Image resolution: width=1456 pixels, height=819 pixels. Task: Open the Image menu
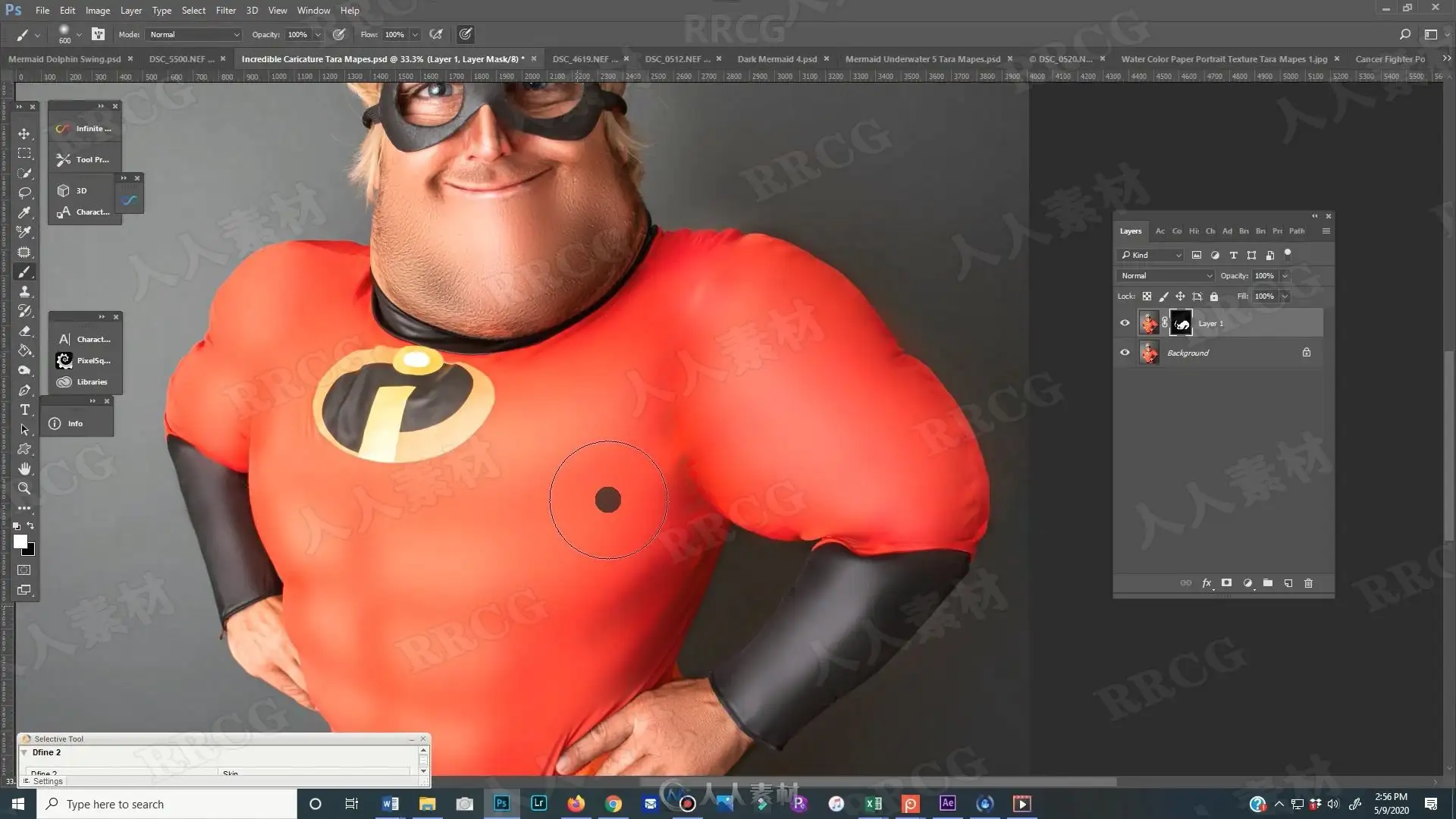pyautogui.click(x=97, y=11)
